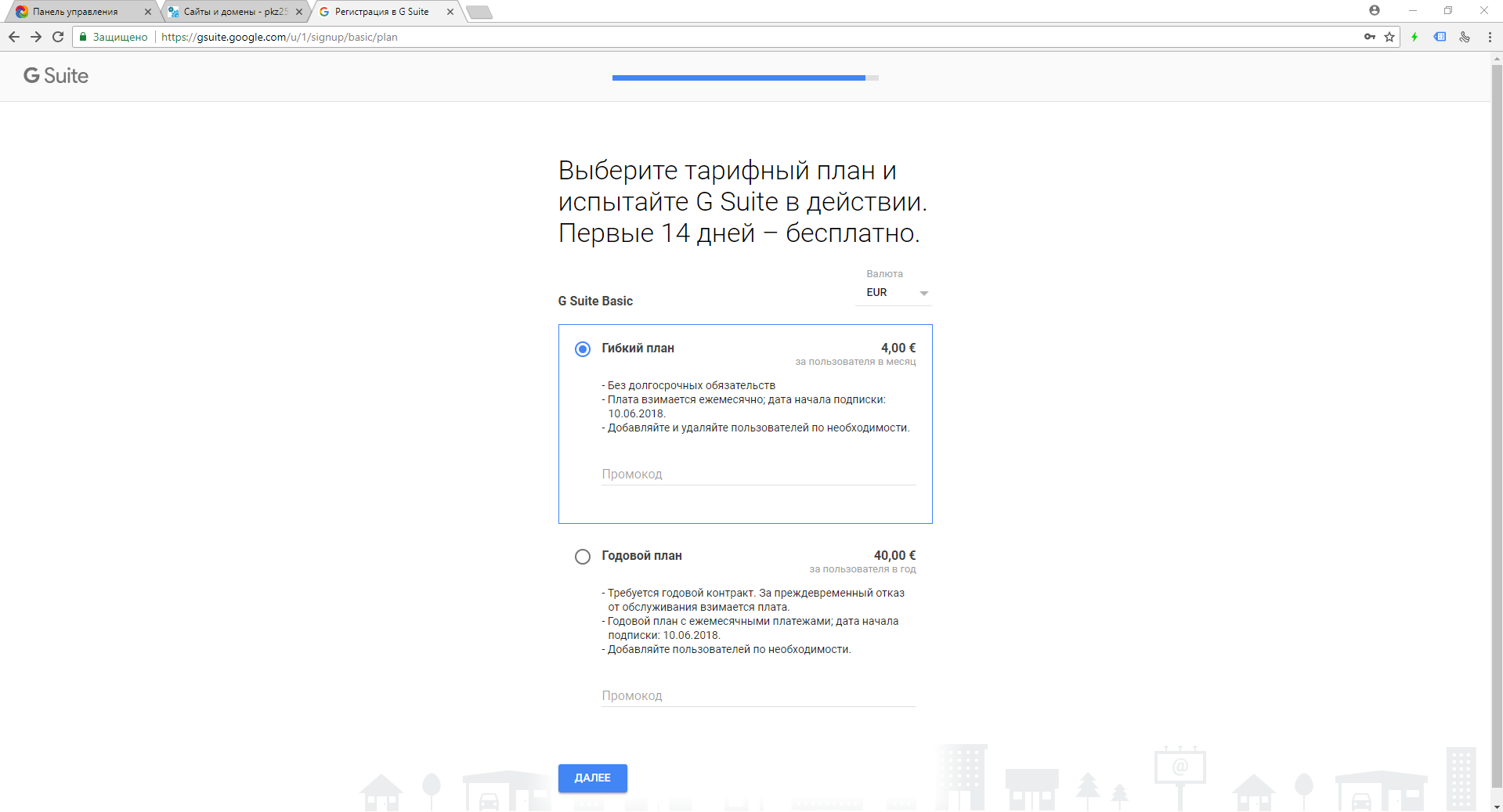The height and width of the screenshot is (812, 1503).
Task: Click the за пользователя в год text
Action: click(862, 569)
